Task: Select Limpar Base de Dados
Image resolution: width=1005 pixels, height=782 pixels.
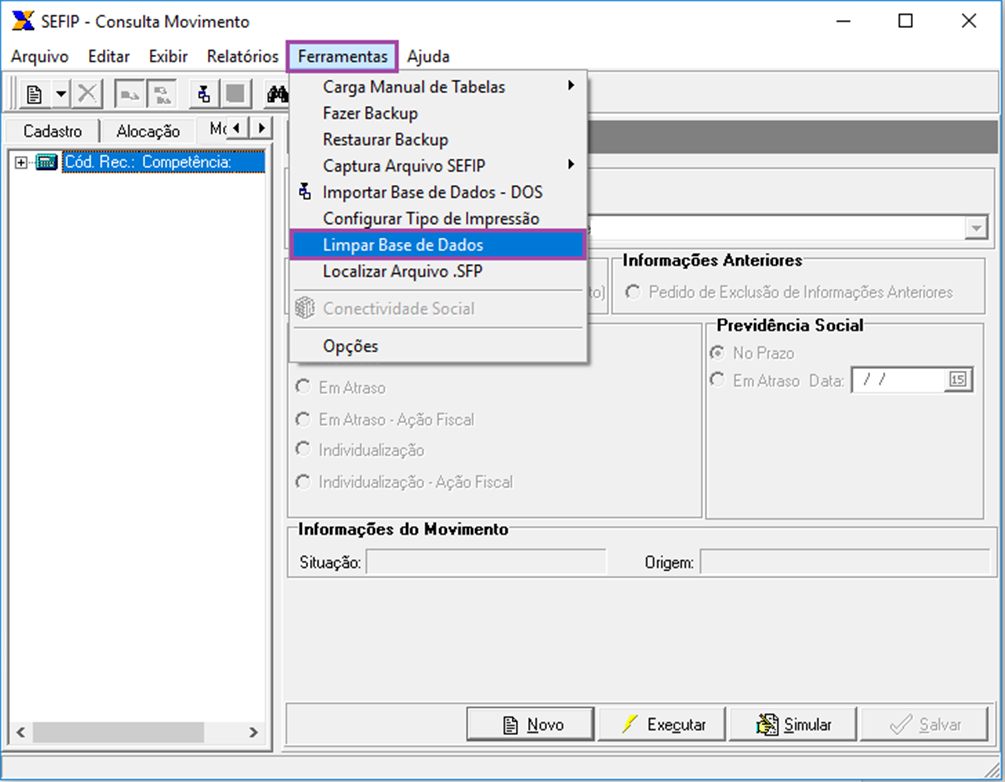Action: [438, 245]
